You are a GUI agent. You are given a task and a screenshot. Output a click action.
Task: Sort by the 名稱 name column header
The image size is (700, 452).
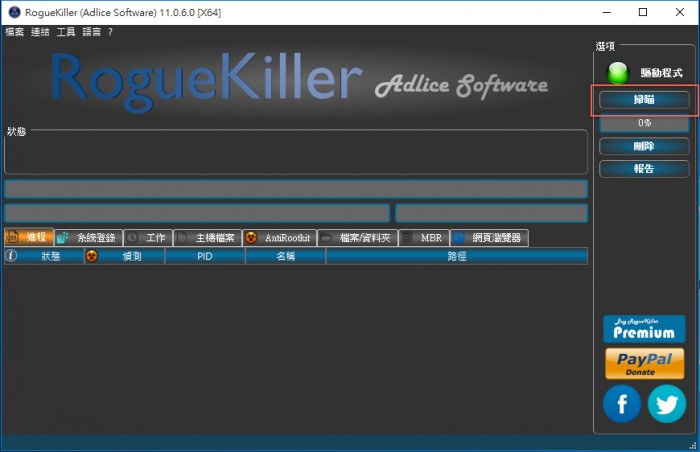285,256
